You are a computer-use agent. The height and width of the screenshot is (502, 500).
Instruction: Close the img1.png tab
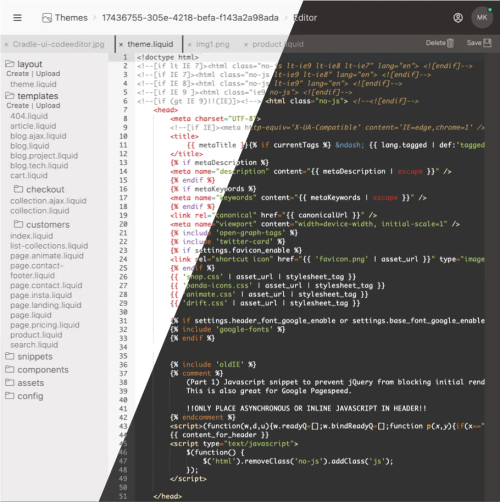point(189,44)
